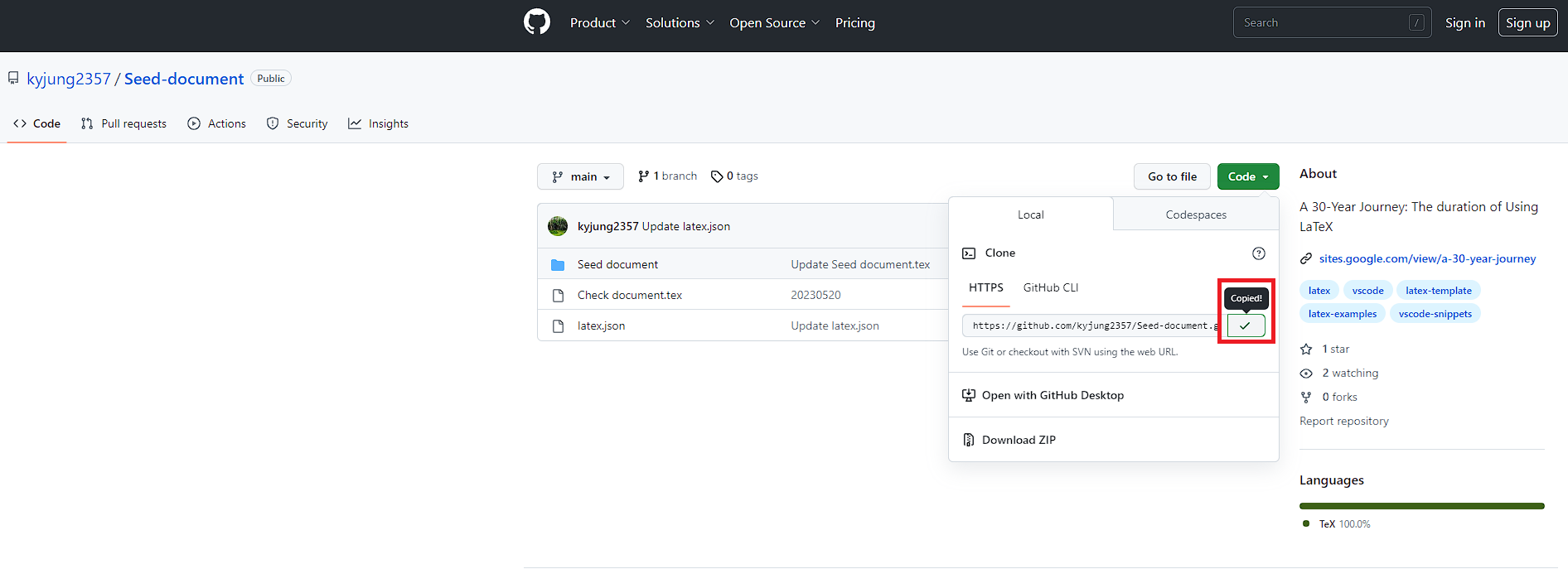1568x569 pixels.
Task: Expand the Open Source menu
Action: pyautogui.click(x=774, y=23)
